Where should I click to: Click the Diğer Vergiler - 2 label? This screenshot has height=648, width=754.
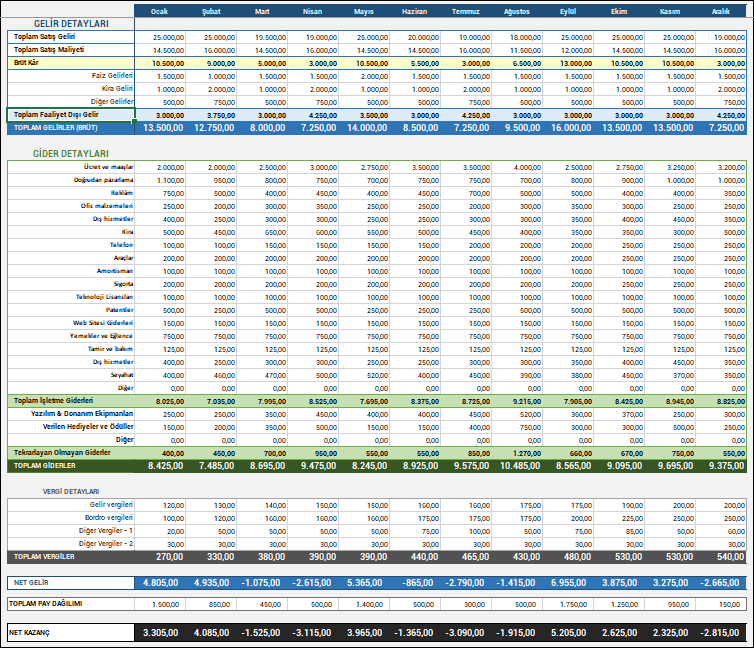tap(106, 543)
